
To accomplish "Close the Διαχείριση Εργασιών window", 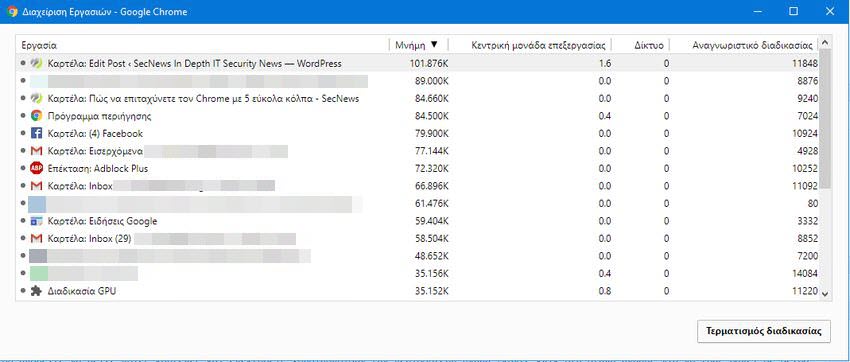I will coord(829,11).
